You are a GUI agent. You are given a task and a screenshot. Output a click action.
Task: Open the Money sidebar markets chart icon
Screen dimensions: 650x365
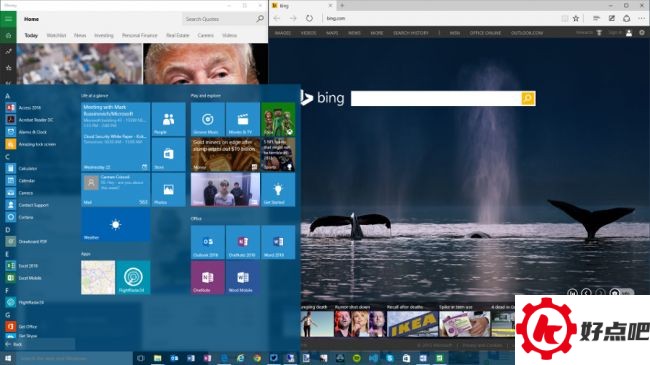pos(8,52)
